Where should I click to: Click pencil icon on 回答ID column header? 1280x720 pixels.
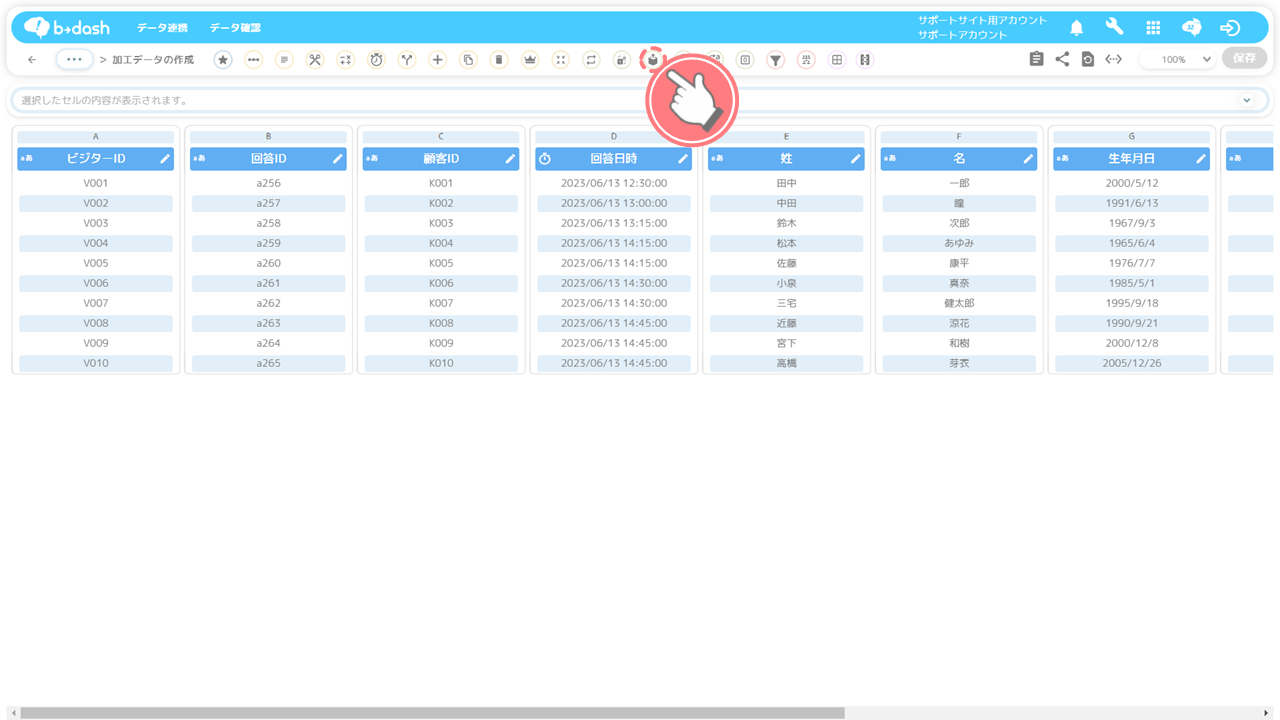(338, 159)
